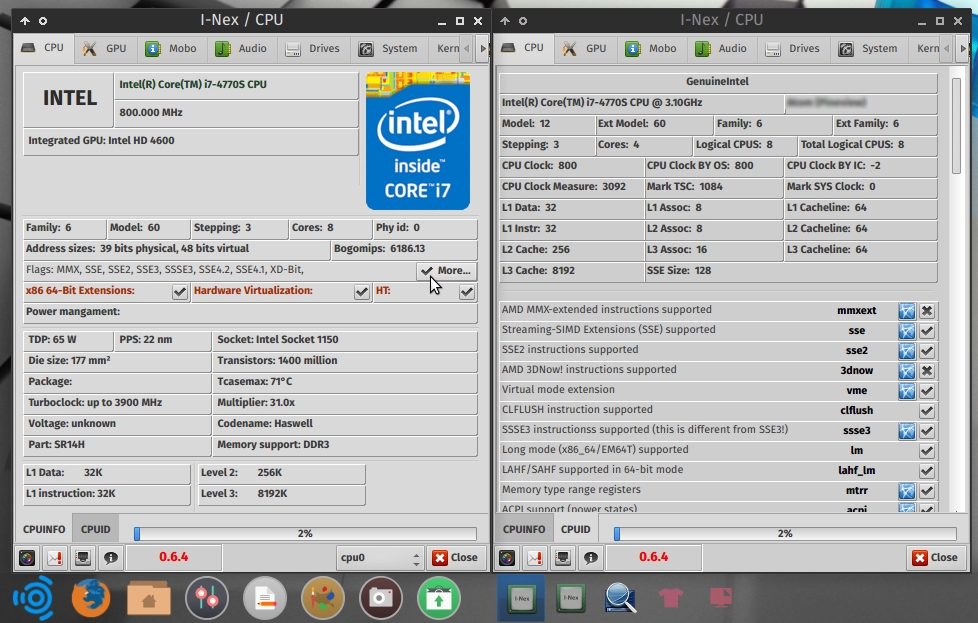Toggle the lahf_lm support checkbox
Screen dimensions: 978x623
point(927,470)
